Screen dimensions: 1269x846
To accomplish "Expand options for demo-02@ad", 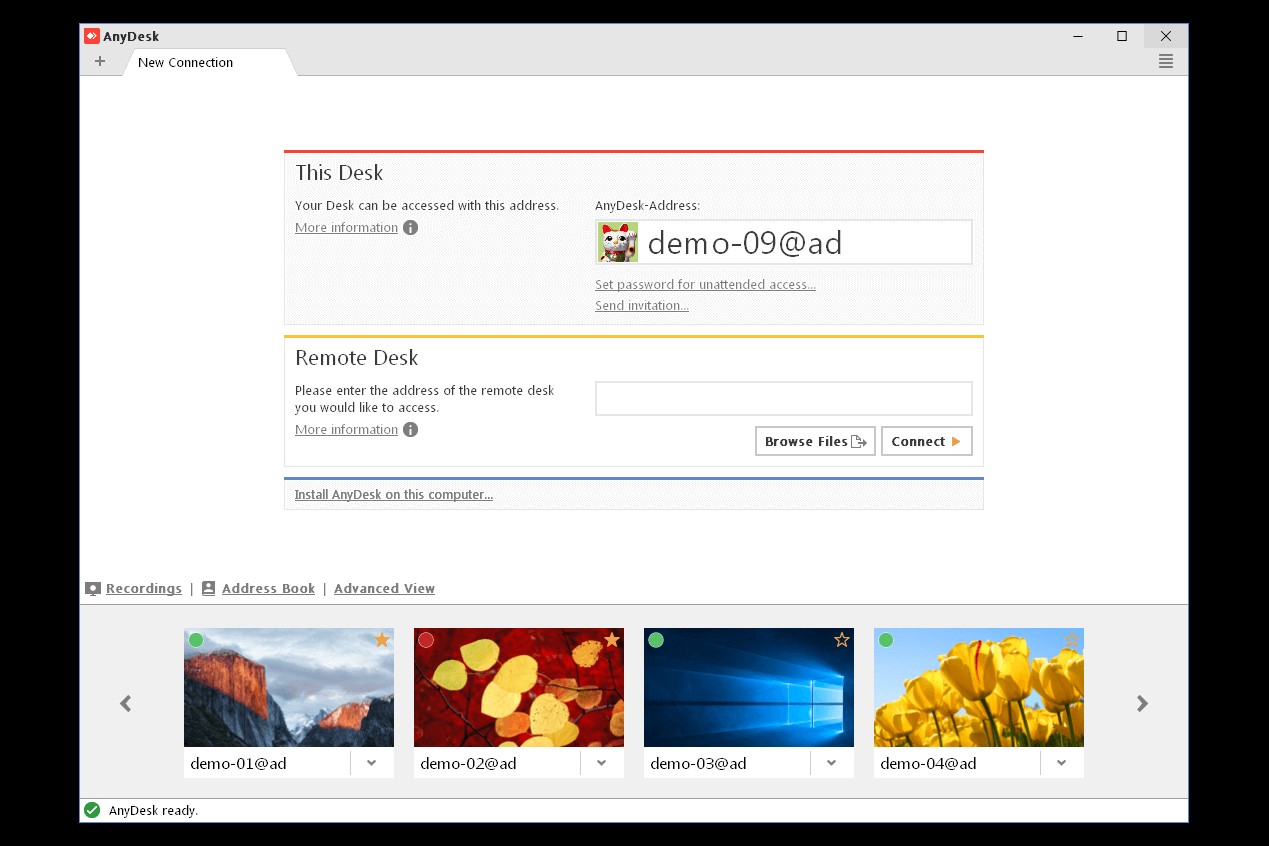I will click(x=601, y=762).
